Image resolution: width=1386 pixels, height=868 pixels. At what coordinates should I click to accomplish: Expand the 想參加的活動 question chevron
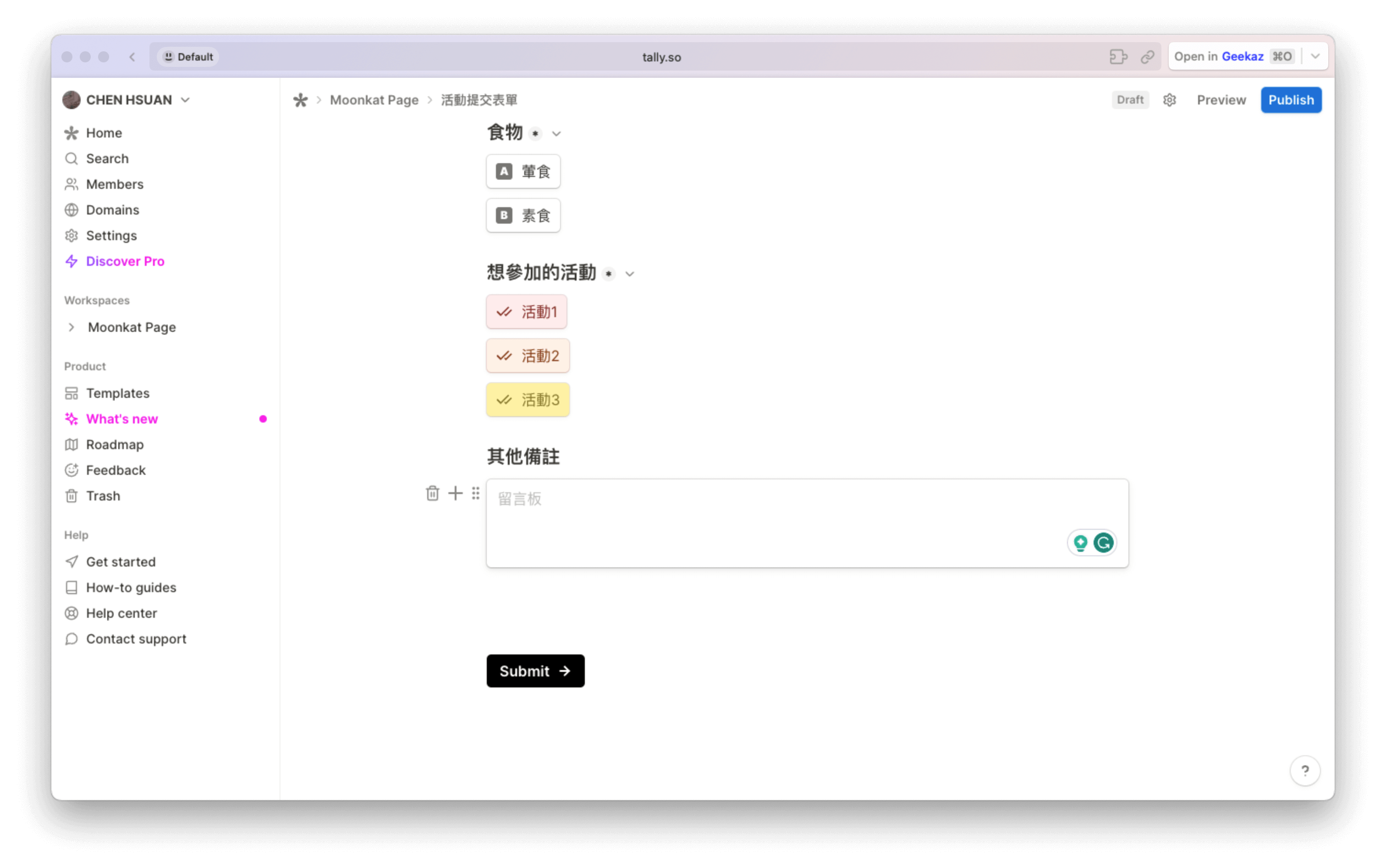[629, 274]
